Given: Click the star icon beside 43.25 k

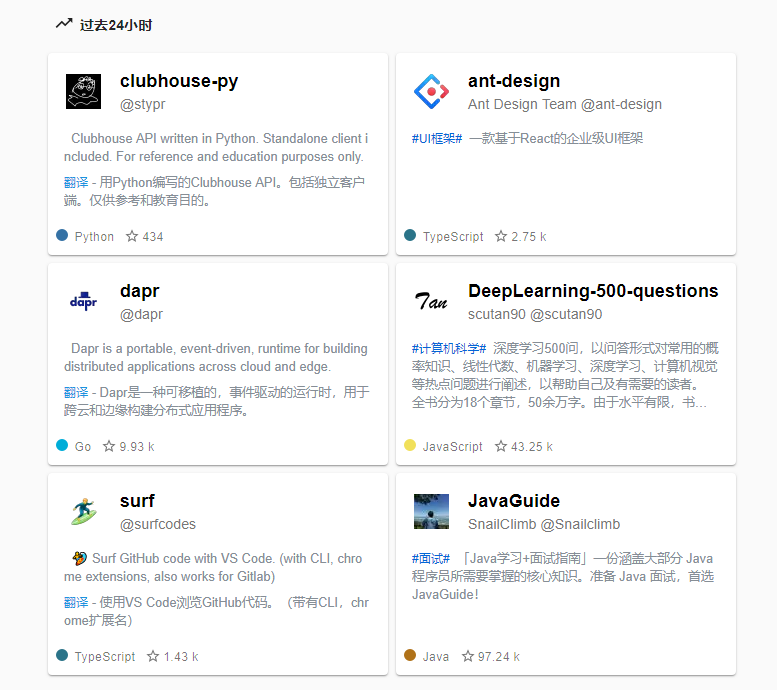Looking at the screenshot, I should [500, 446].
